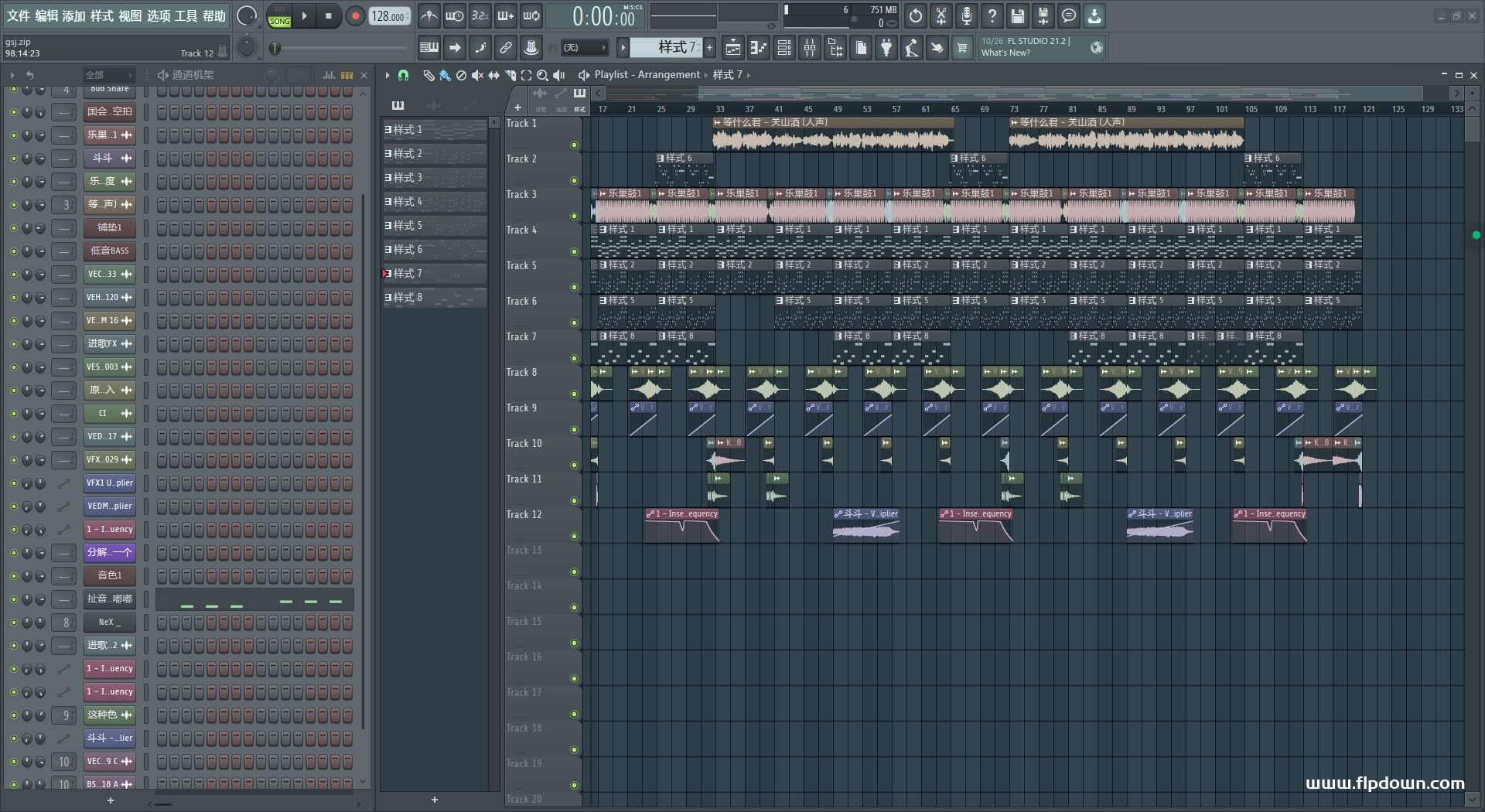Expand the arrow after 样式 7 breadcrumb

pos(748,75)
